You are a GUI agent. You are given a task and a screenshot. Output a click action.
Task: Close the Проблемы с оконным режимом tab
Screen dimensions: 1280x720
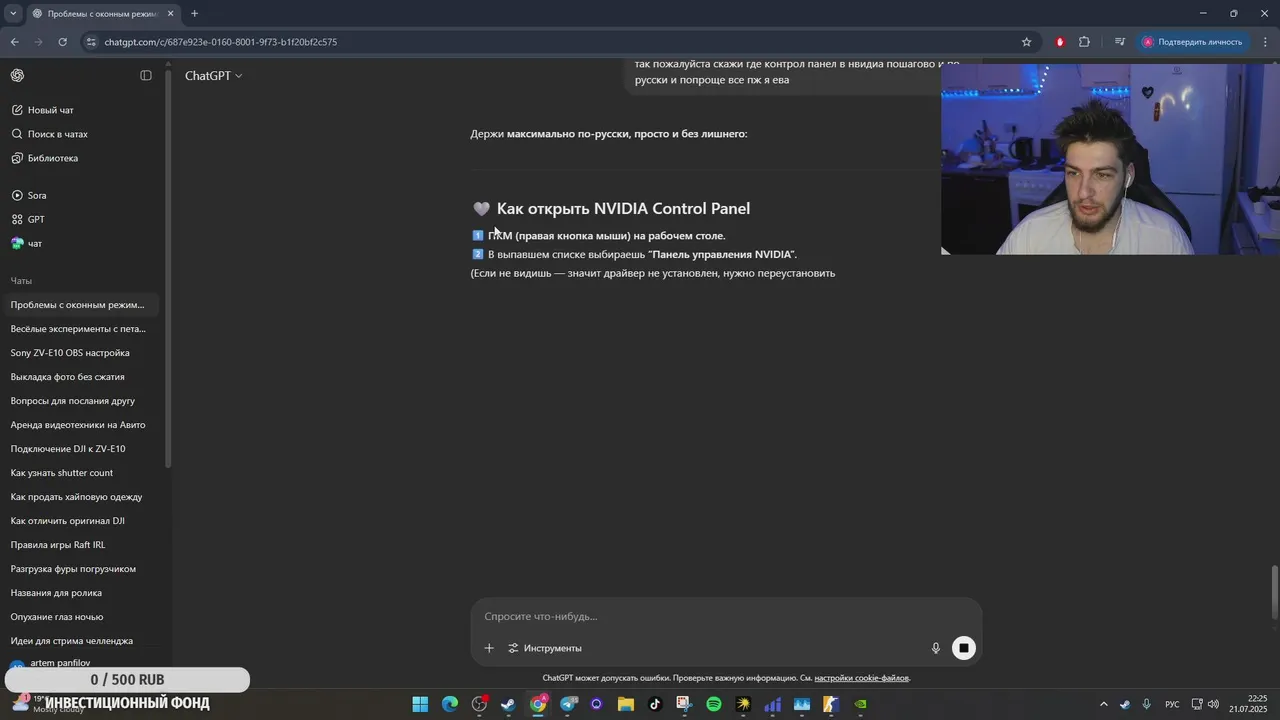coord(171,14)
